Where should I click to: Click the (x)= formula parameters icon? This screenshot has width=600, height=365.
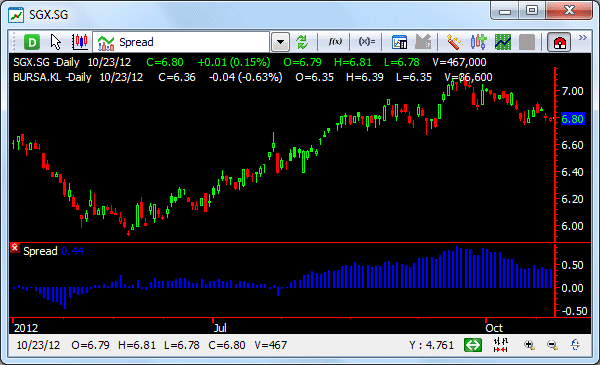[367, 42]
